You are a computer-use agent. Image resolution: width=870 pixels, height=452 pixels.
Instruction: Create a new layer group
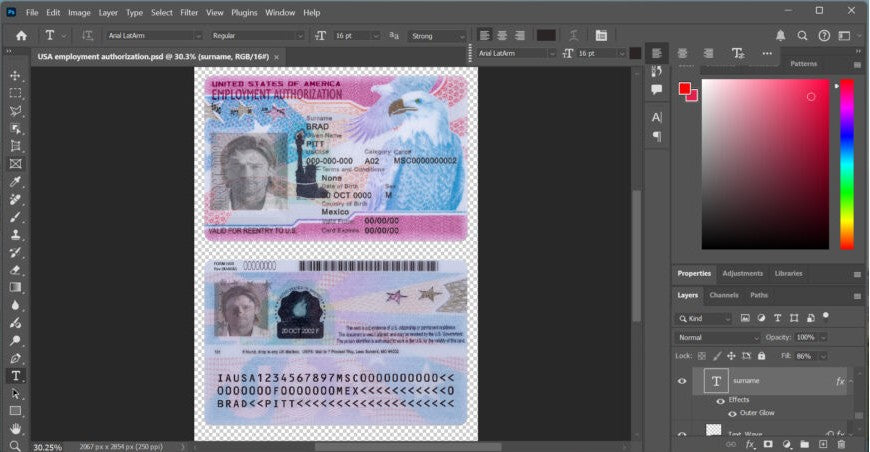click(805, 444)
